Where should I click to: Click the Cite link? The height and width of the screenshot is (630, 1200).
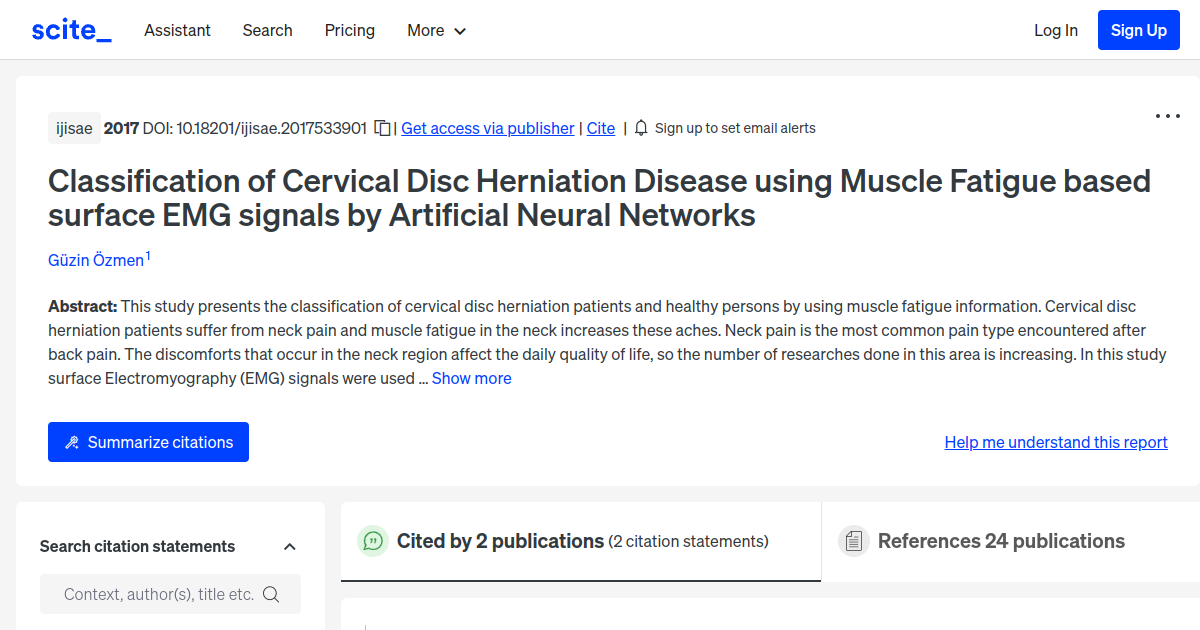point(600,128)
